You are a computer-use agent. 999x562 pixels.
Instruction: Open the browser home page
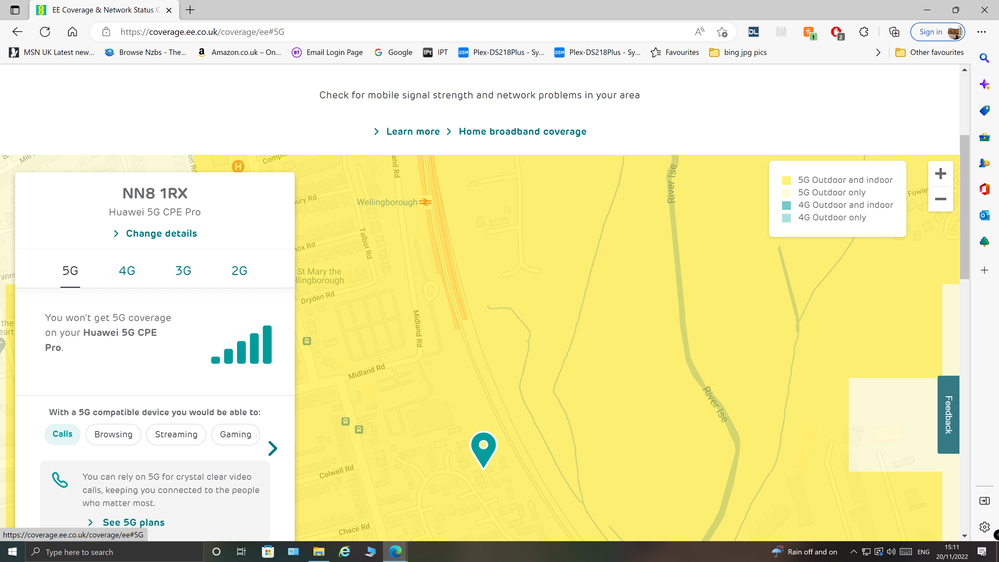(x=73, y=32)
